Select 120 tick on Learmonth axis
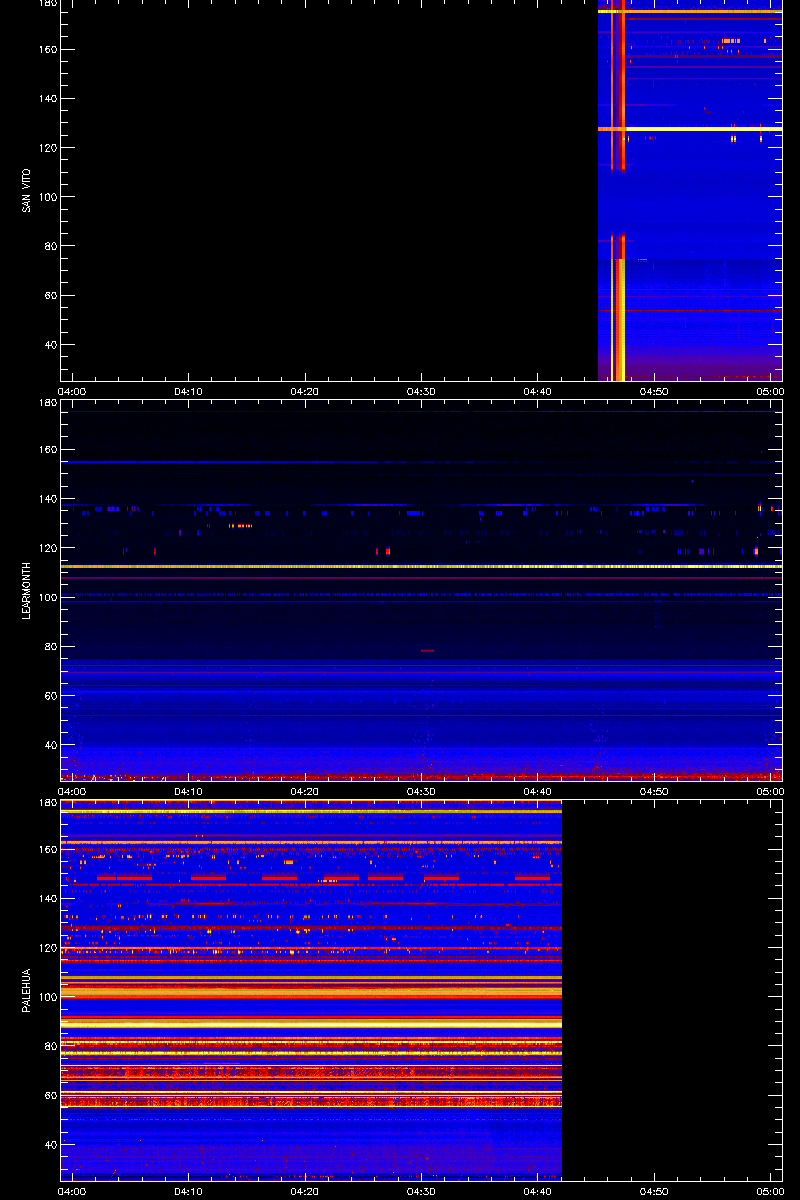The width and height of the screenshot is (800, 1200). (47, 548)
